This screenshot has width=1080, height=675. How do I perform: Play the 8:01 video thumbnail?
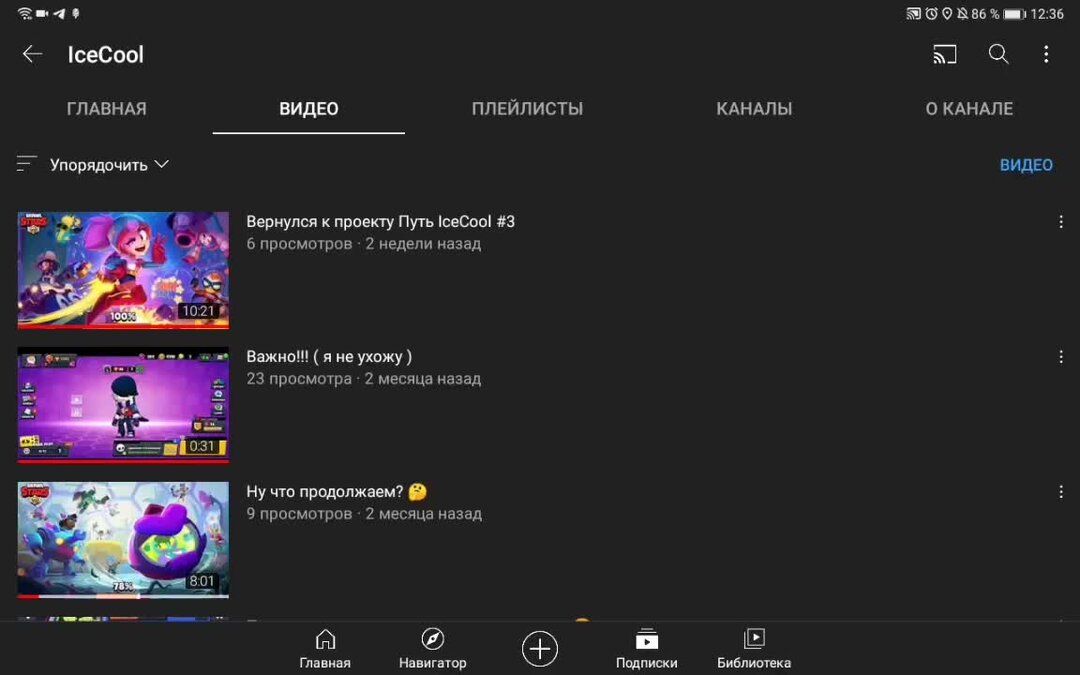click(123, 539)
